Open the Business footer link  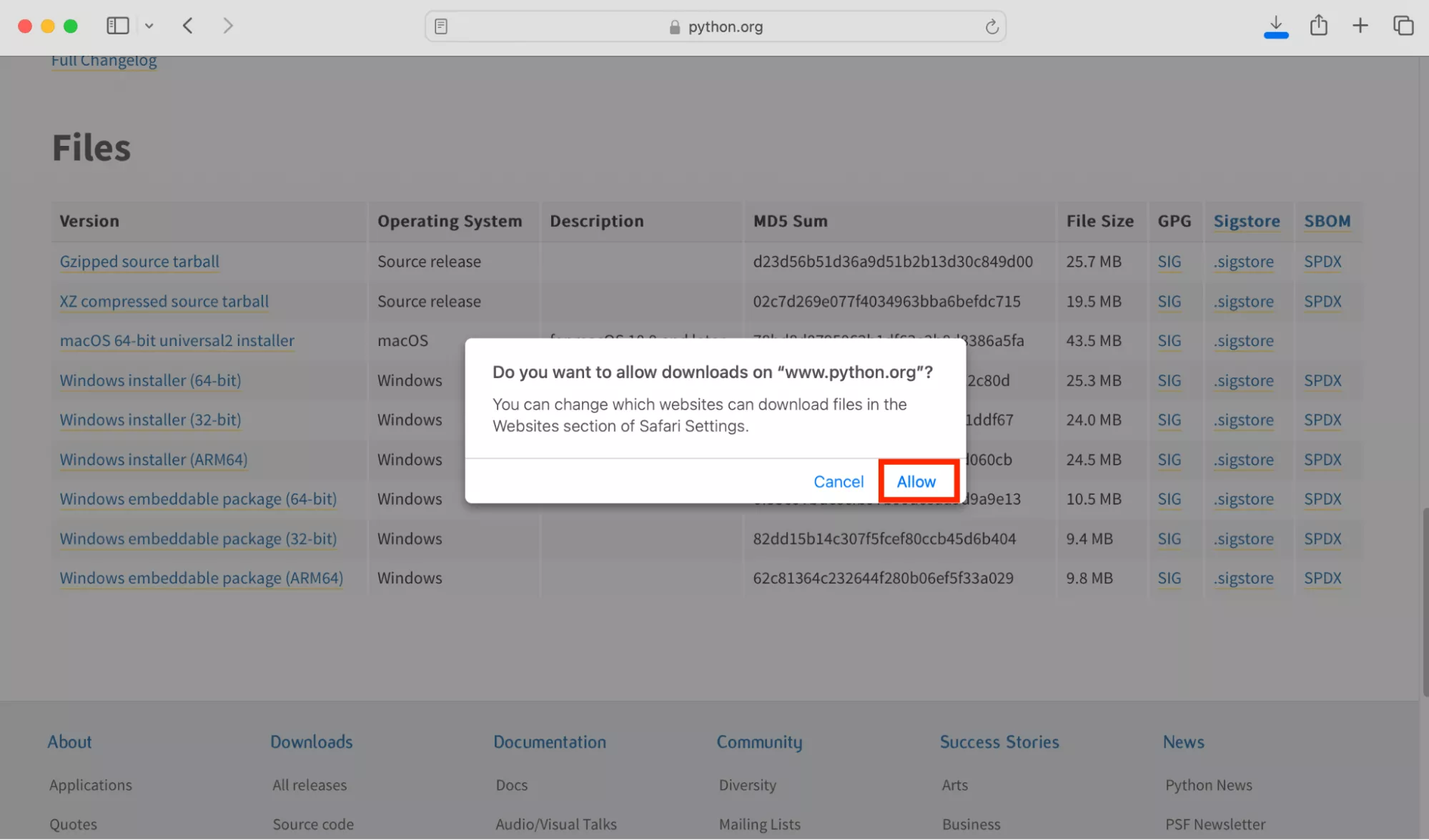point(971,824)
